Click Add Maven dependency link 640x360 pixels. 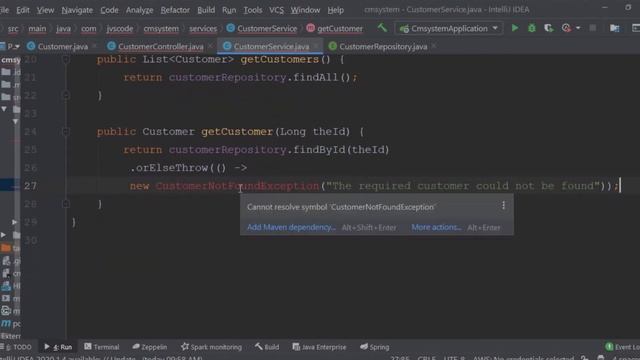[x=291, y=227]
